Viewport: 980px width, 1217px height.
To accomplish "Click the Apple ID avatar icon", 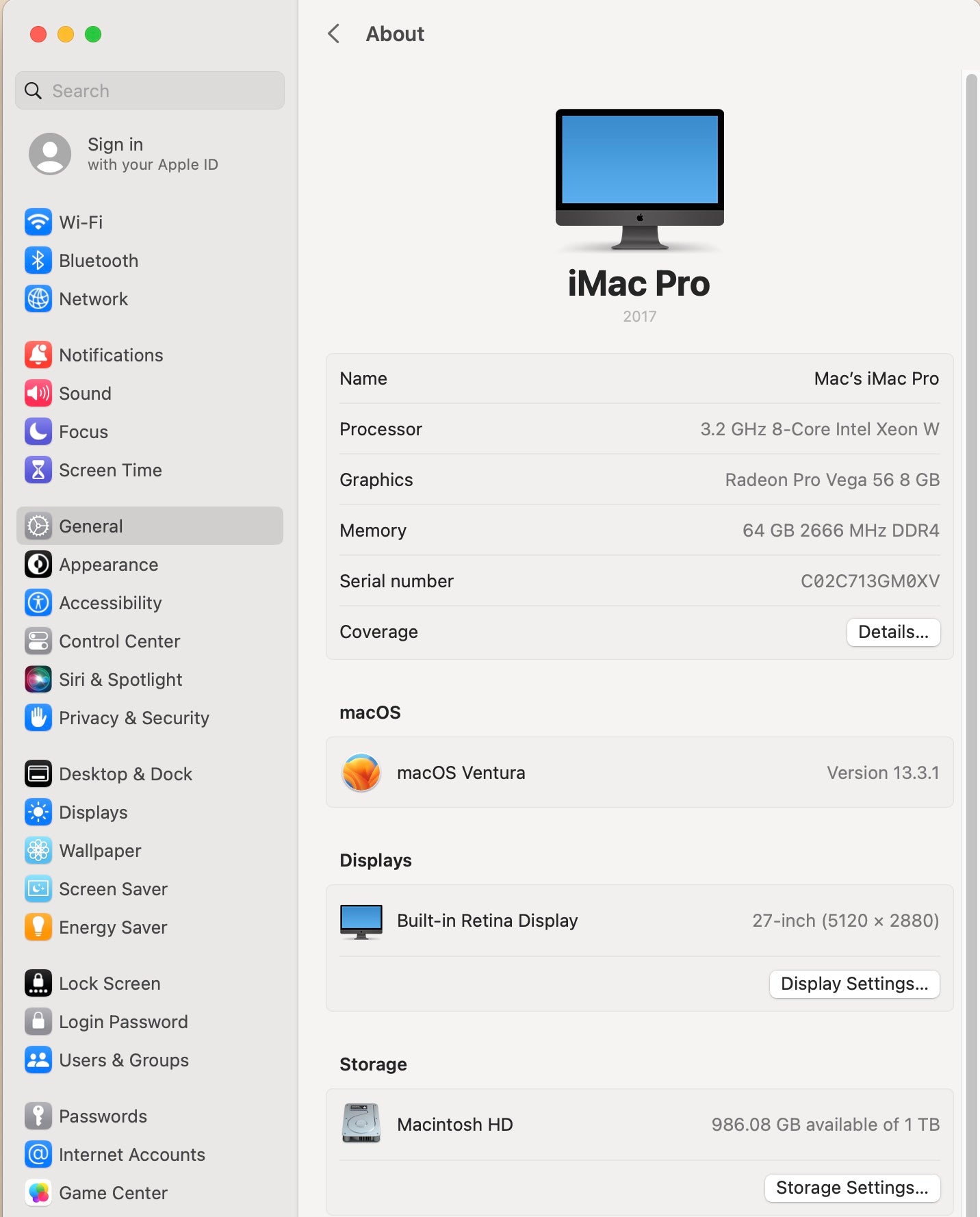I will [50, 153].
